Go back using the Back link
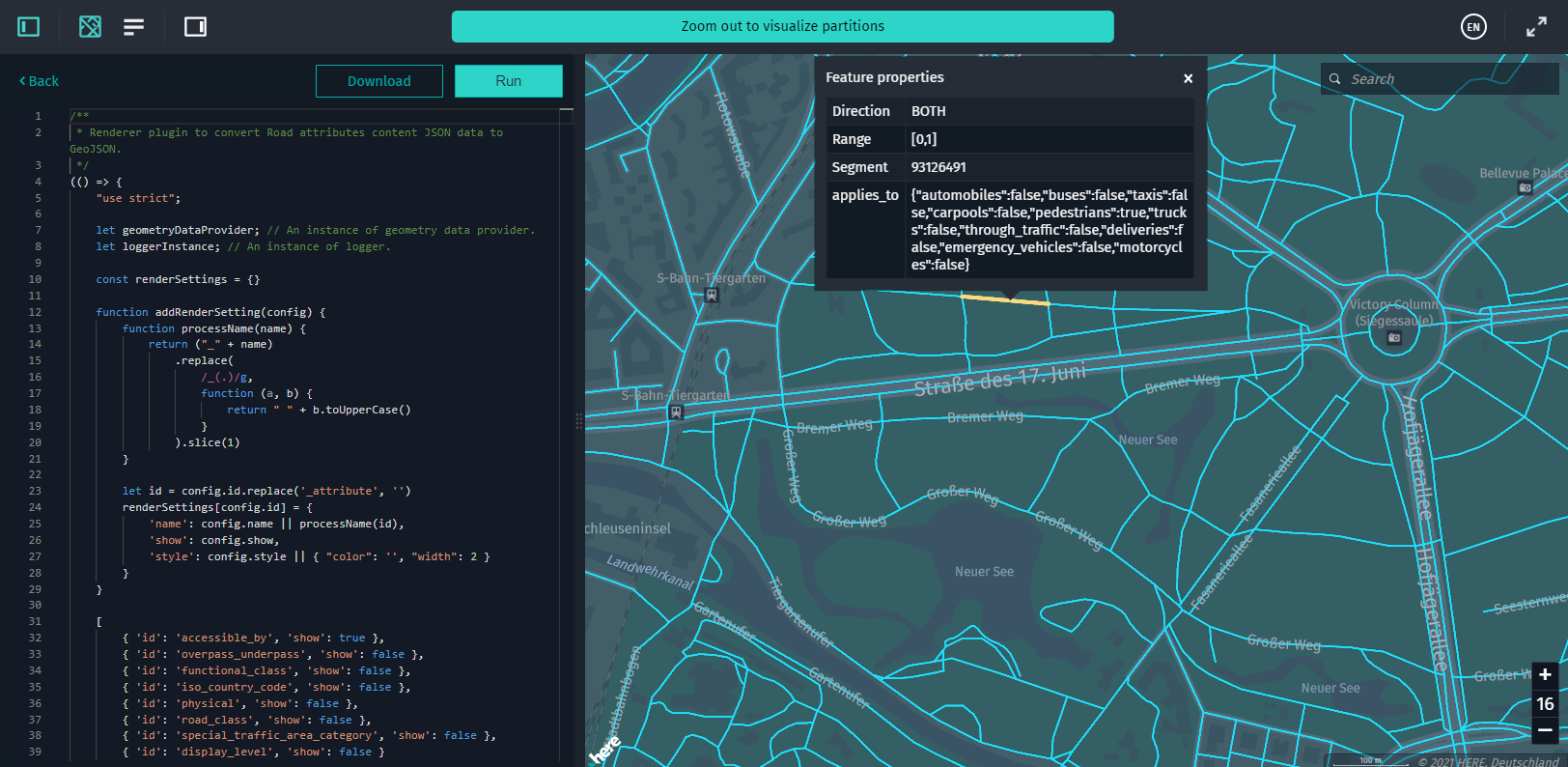This screenshot has height=767, width=1568. click(40, 81)
